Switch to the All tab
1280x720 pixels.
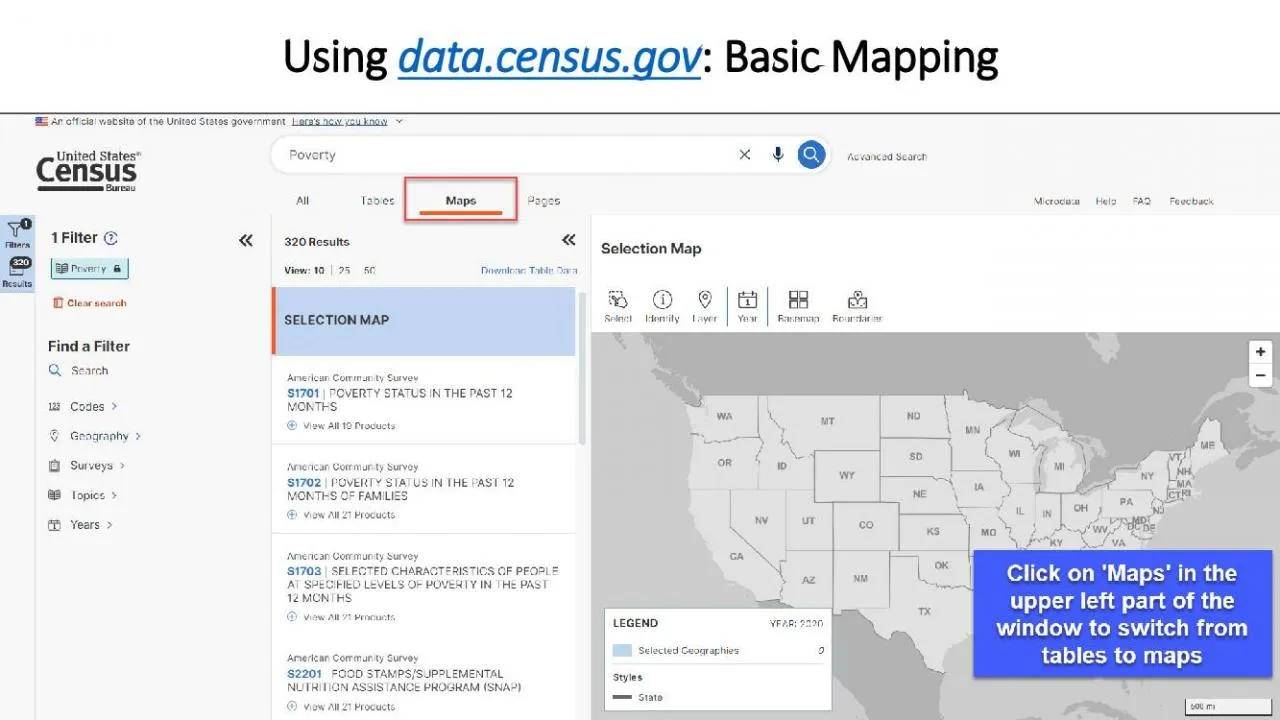click(x=302, y=201)
